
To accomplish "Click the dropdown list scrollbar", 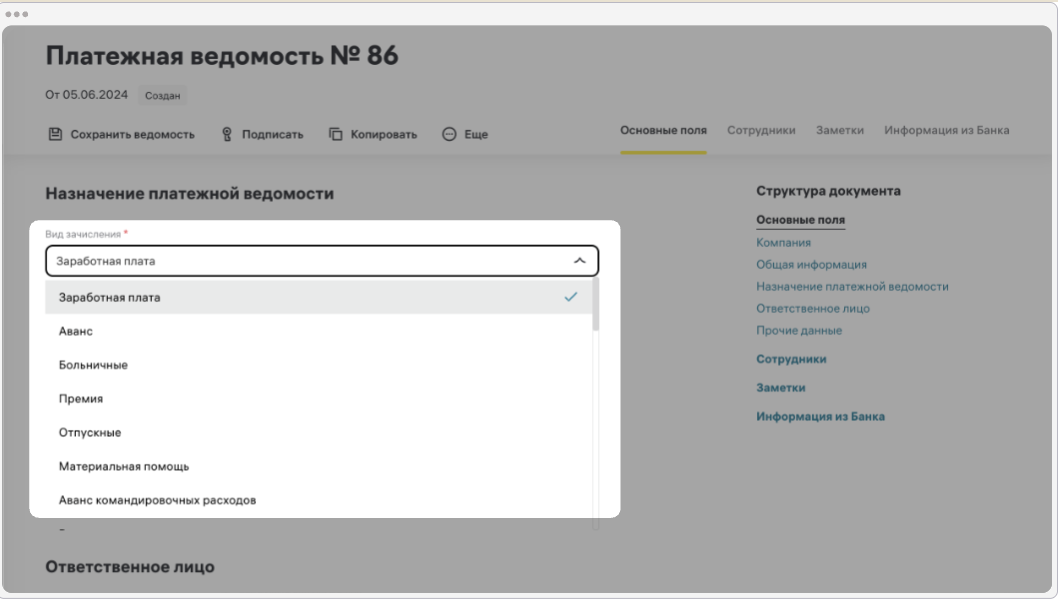I will (596, 306).
